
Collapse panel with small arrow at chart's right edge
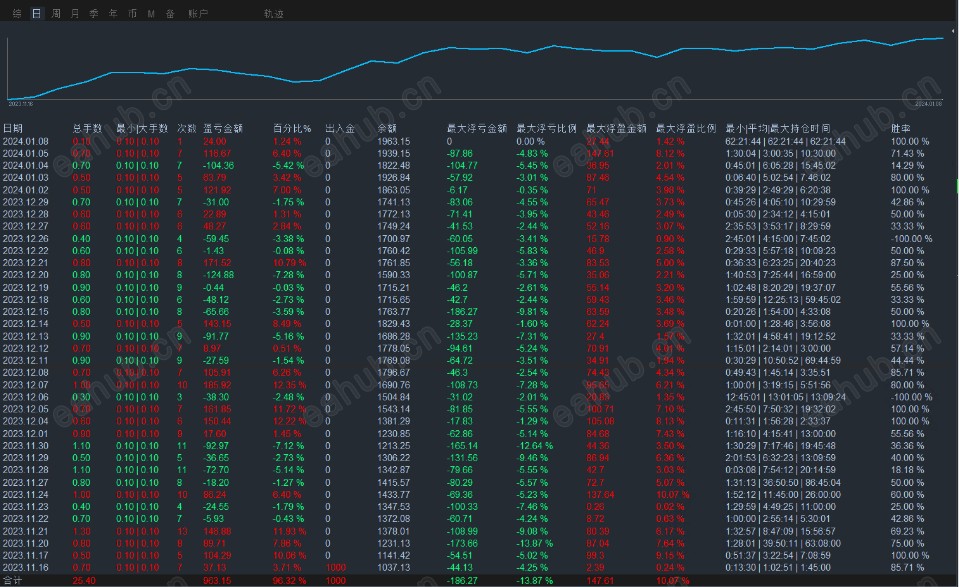[x=953, y=30]
